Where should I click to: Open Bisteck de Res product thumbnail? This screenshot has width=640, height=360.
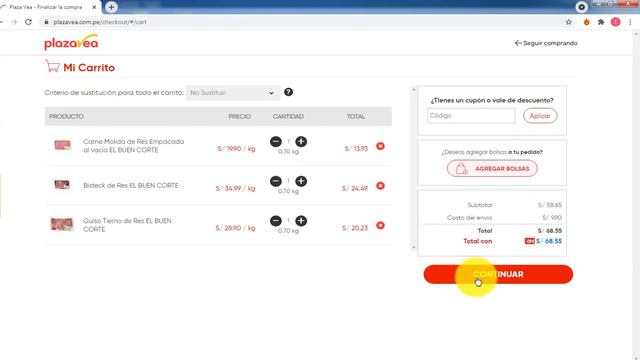[x=62, y=185]
